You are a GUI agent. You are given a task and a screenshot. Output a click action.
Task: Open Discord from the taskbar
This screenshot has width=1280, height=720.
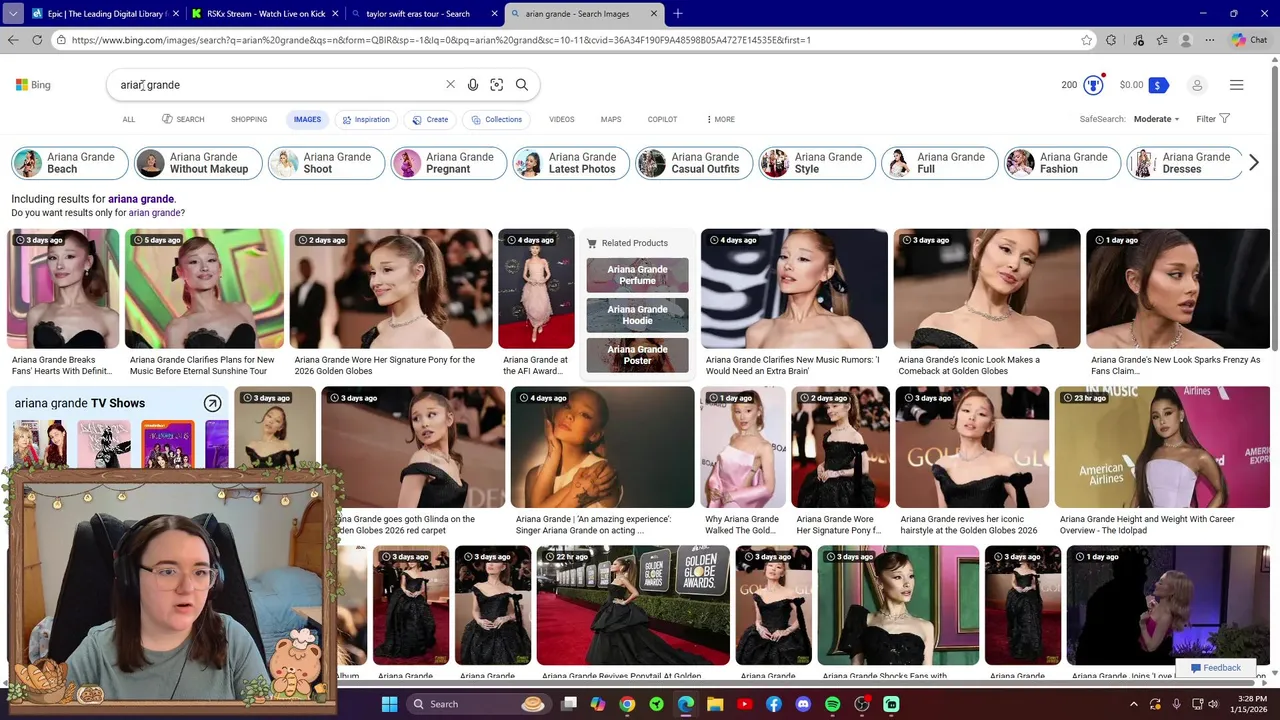tap(803, 704)
